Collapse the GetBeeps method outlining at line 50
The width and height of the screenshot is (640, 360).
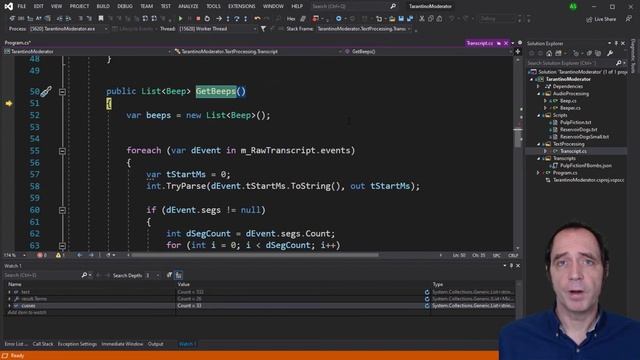pos(62,92)
